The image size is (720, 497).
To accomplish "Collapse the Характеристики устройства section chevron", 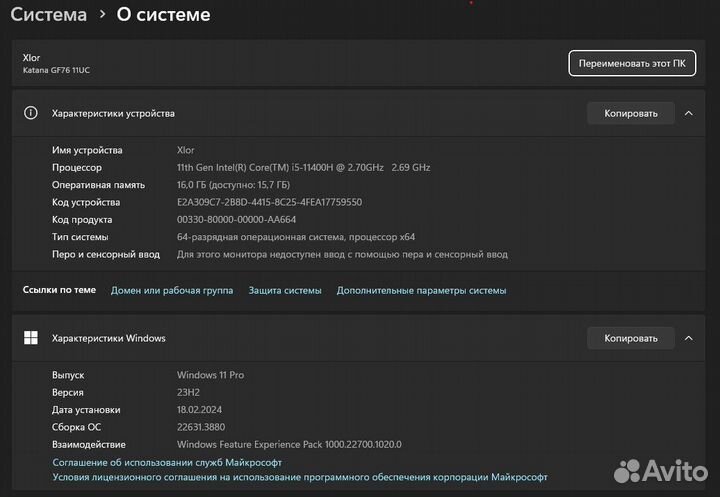I will [x=688, y=113].
